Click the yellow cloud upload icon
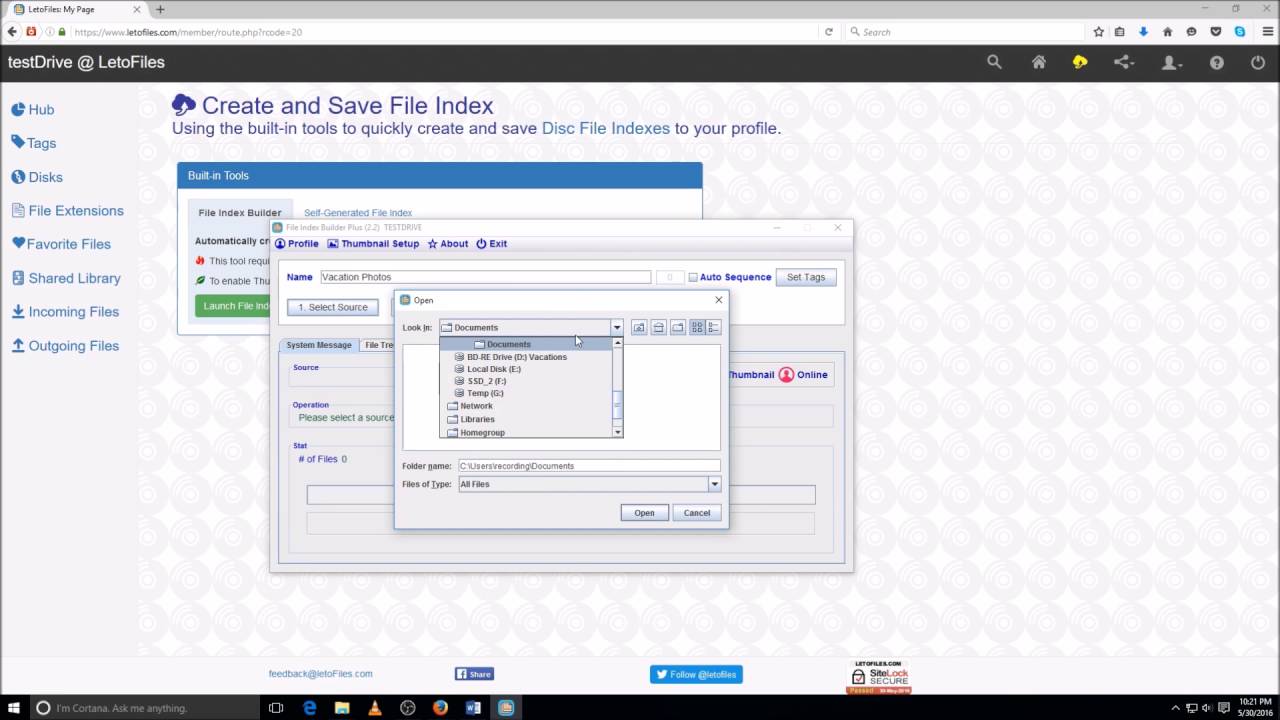 [x=1080, y=62]
